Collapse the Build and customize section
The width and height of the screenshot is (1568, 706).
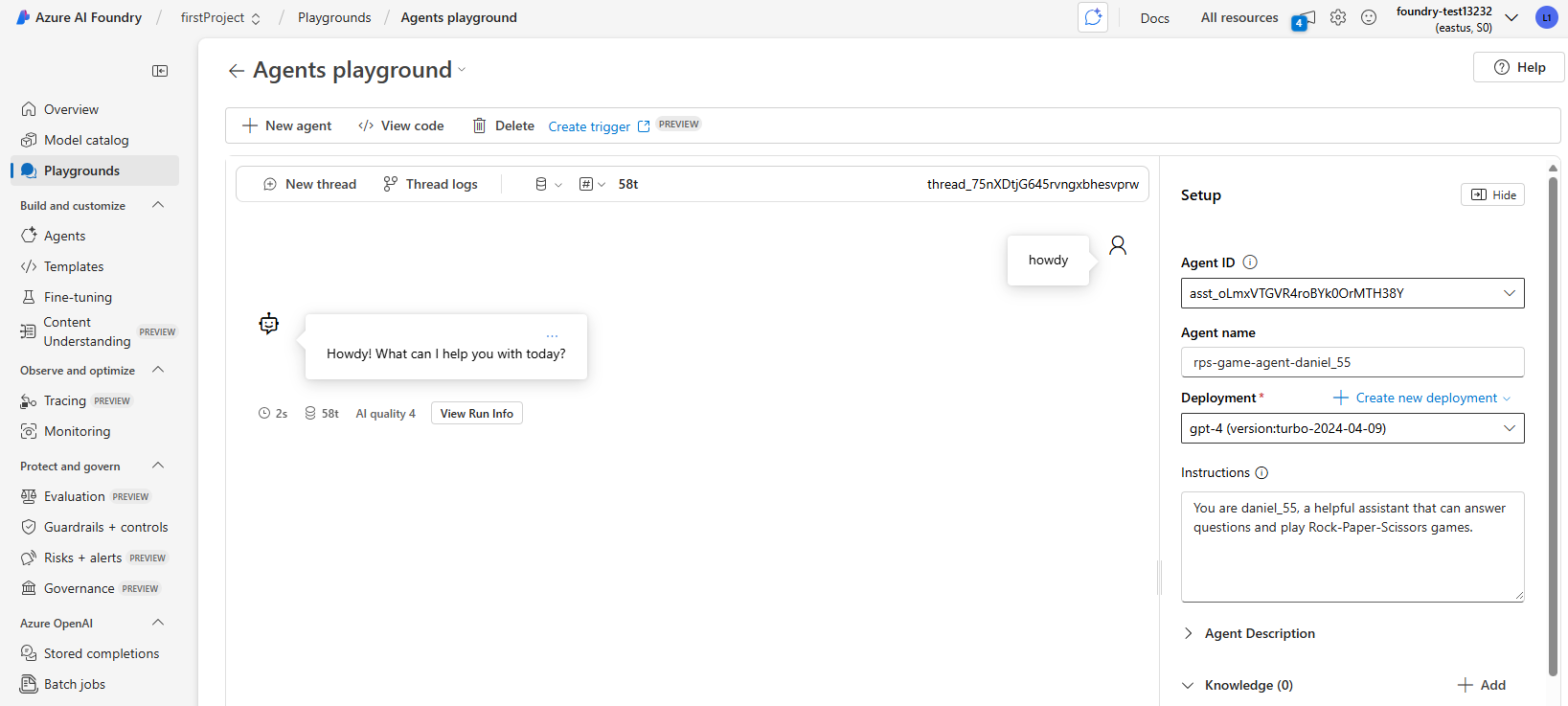(x=158, y=205)
